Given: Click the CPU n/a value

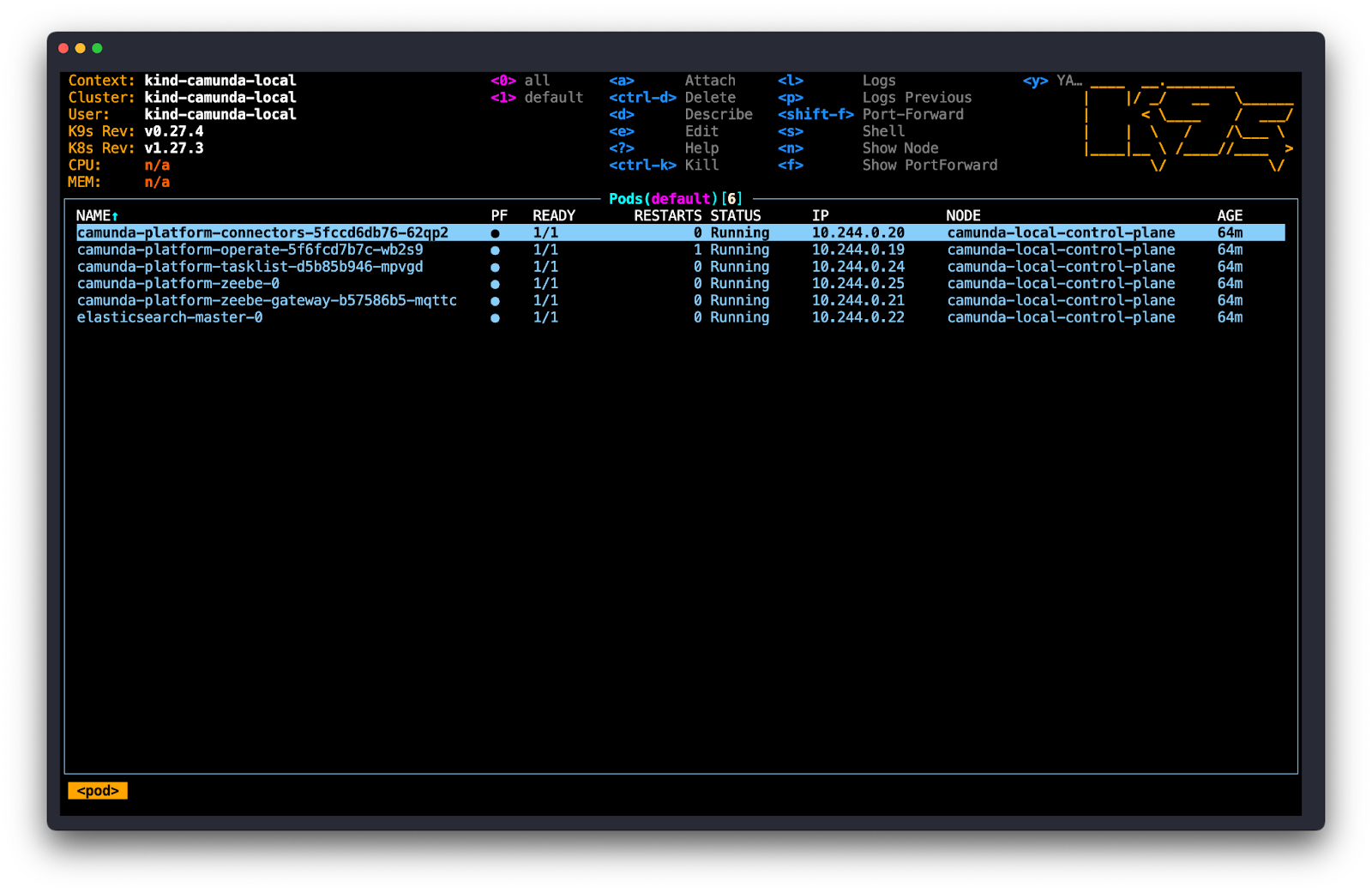Looking at the screenshot, I should point(157,165).
